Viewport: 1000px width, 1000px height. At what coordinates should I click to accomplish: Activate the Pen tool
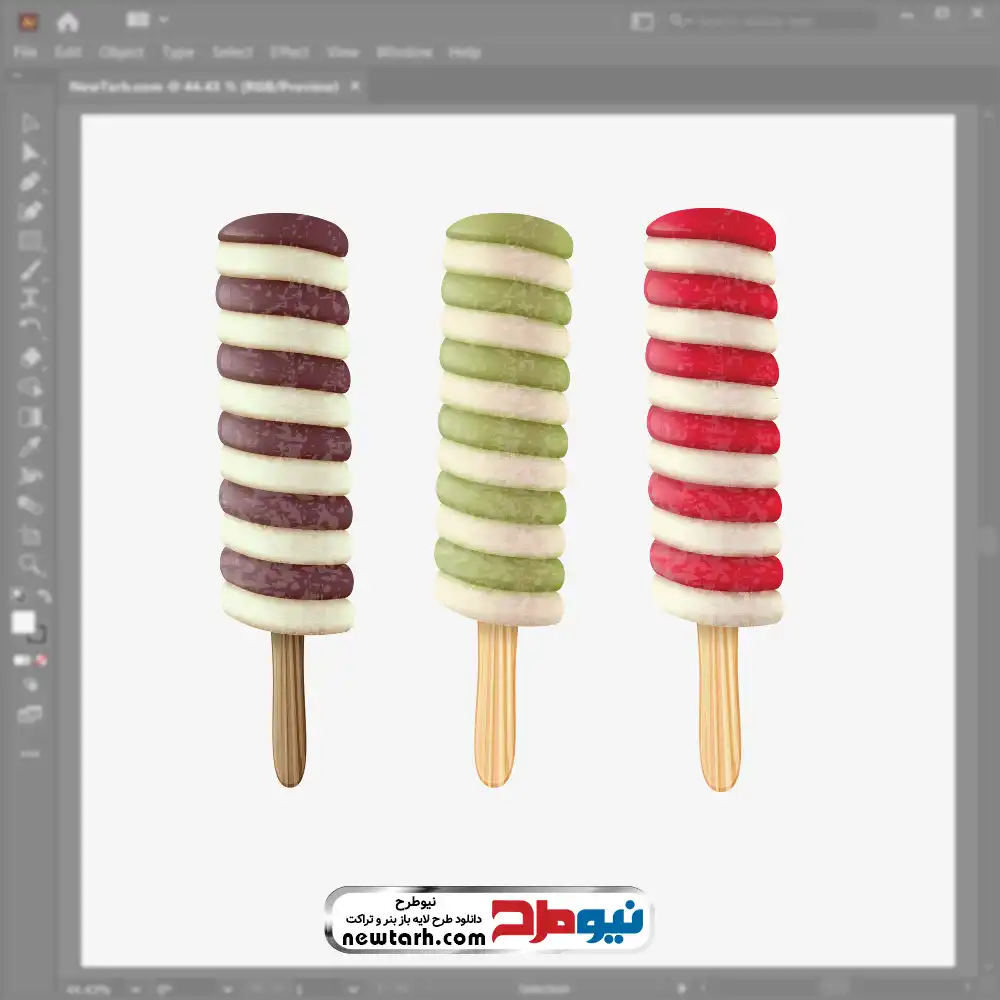30,182
